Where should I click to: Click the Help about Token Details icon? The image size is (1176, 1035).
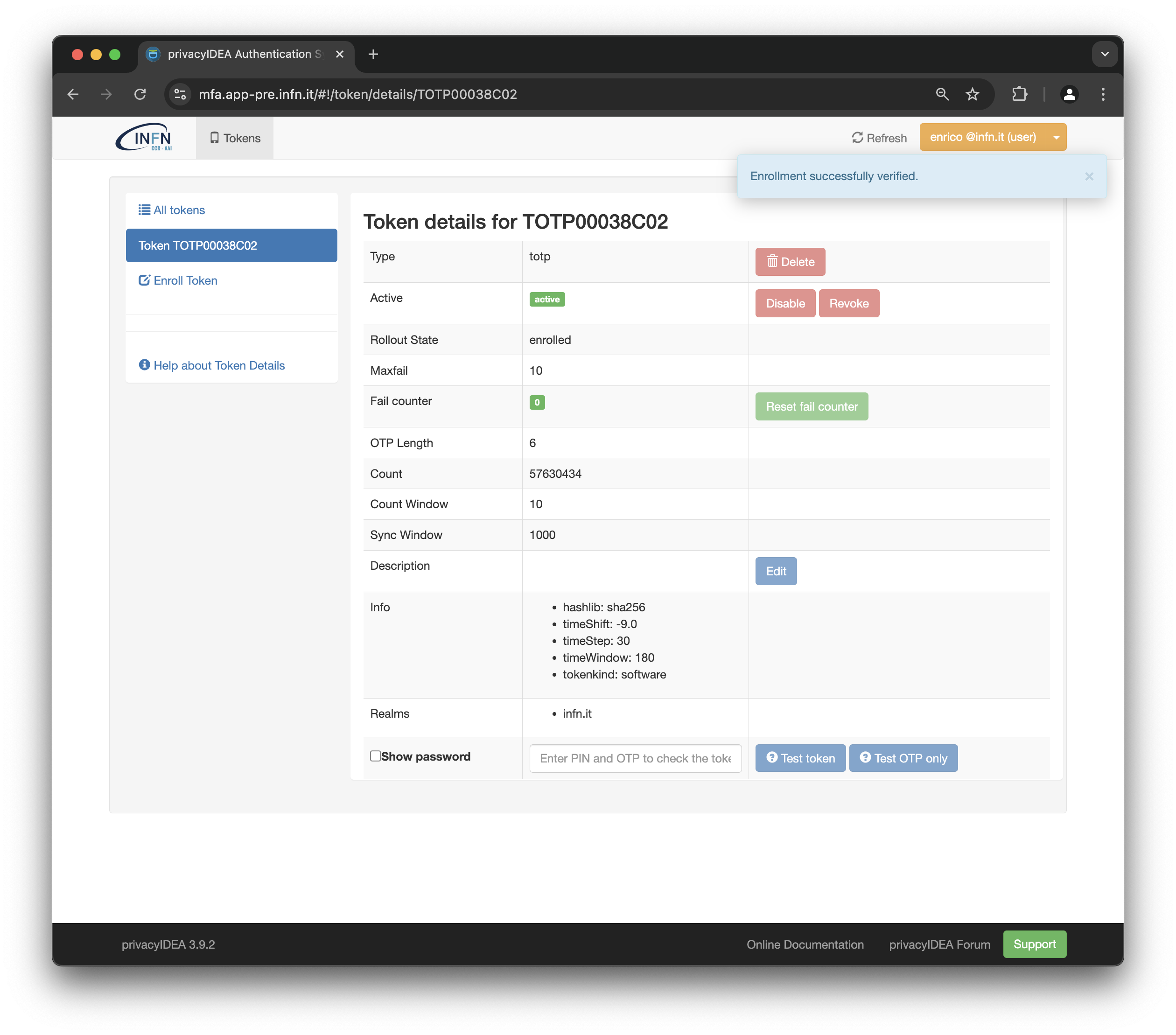coord(143,365)
